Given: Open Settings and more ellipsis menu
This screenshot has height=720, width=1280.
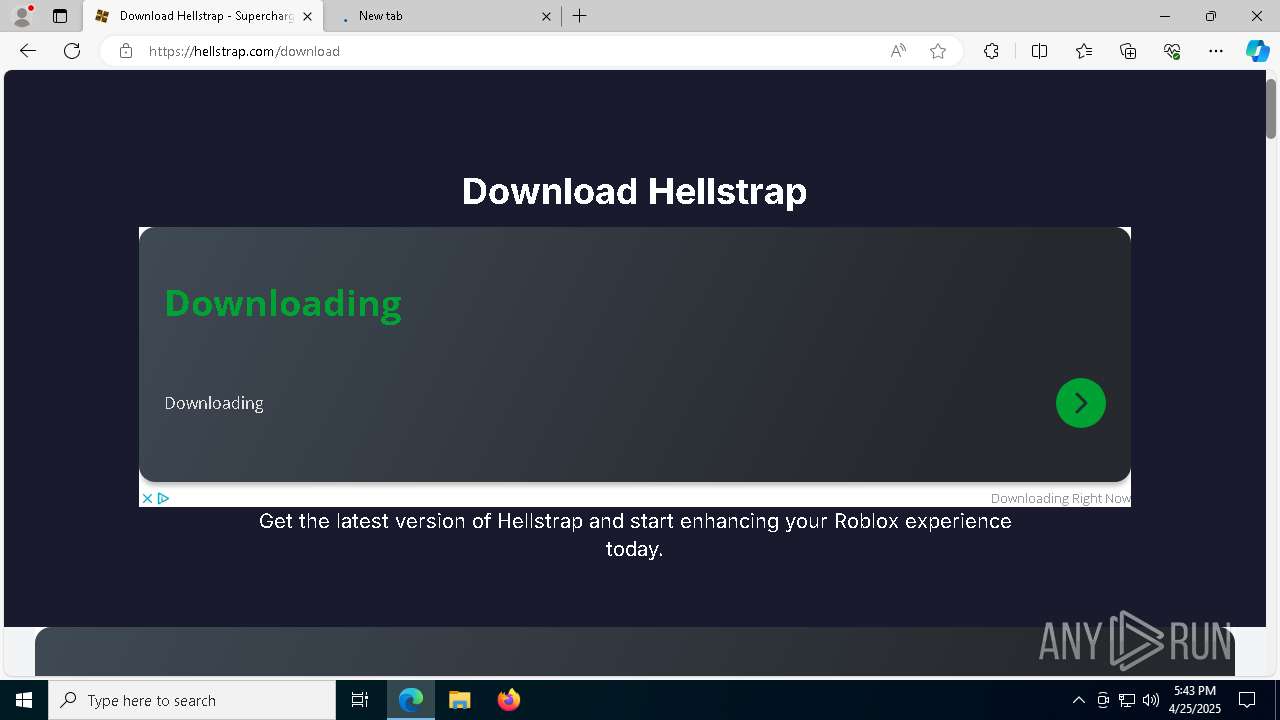Looking at the screenshot, I should [1216, 51].
